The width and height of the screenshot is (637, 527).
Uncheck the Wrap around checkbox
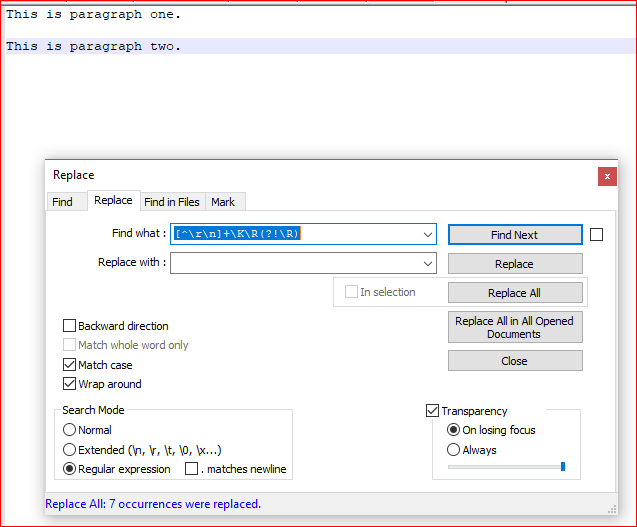[x=69, y=384]
